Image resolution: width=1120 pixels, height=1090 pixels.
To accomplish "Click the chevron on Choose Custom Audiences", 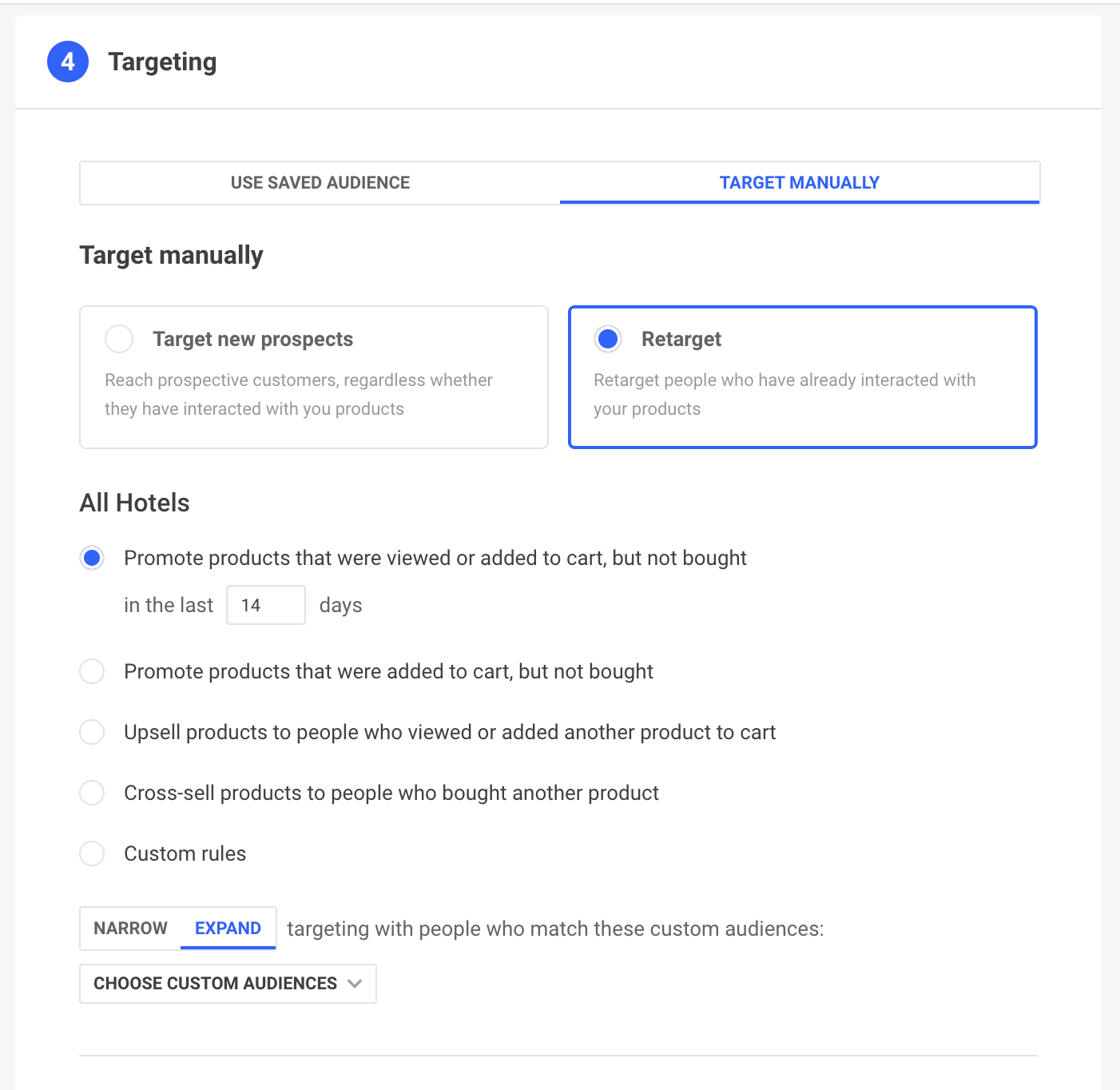I will 355,984.
